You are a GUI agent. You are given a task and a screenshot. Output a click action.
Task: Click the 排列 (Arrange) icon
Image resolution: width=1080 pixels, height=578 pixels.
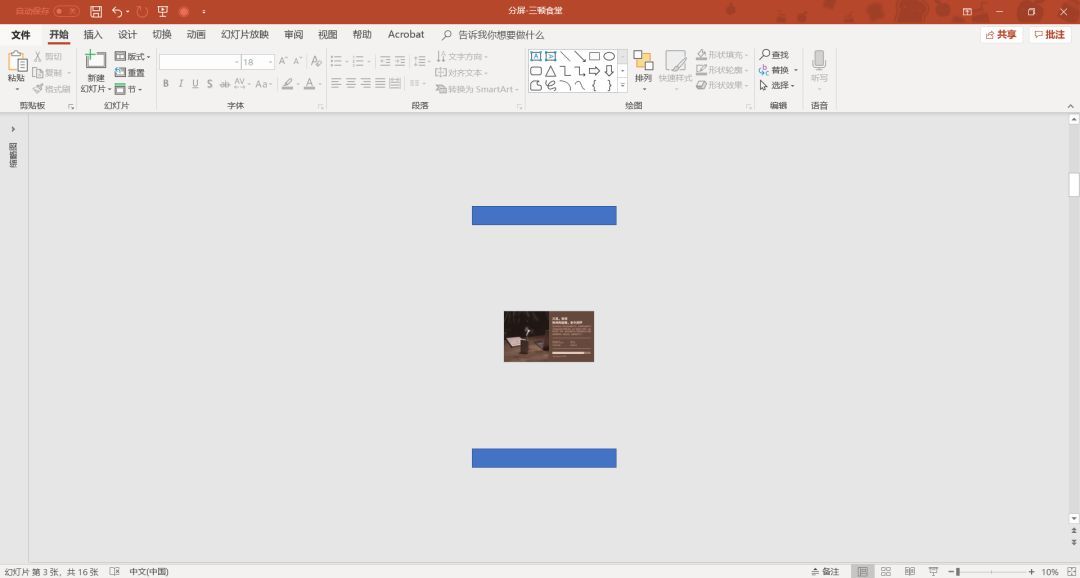coord(643,61)
